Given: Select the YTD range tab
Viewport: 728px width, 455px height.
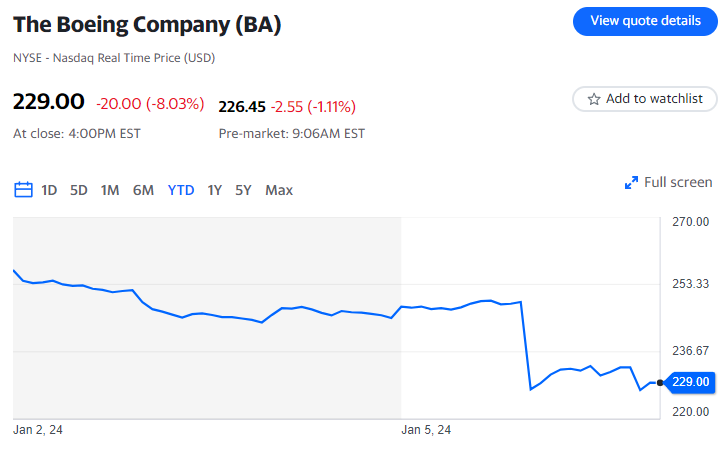Looking at the screenshot, I should pos(181,190).
